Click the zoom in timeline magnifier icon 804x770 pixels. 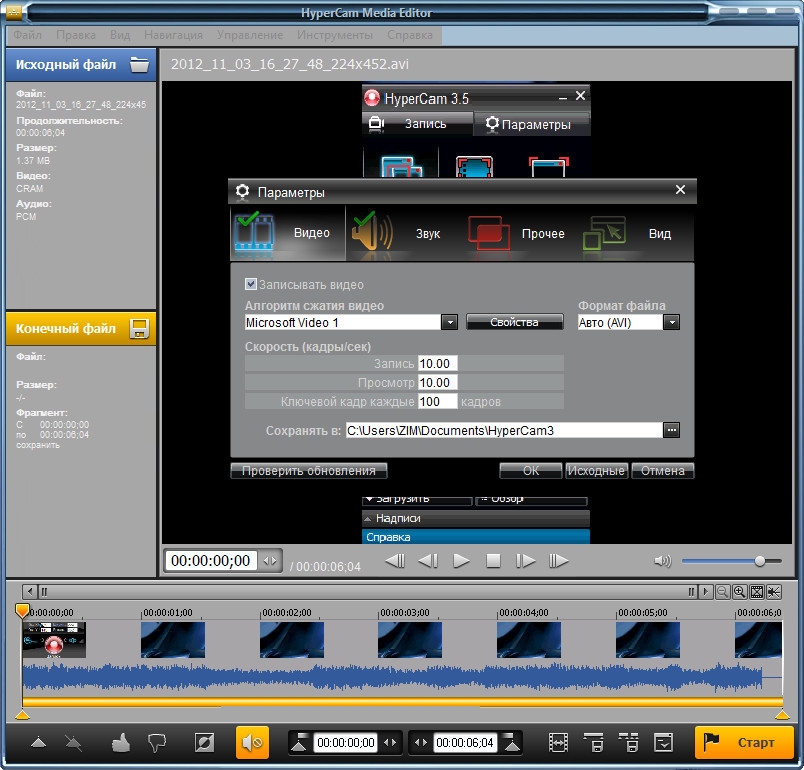coord(739,592)
